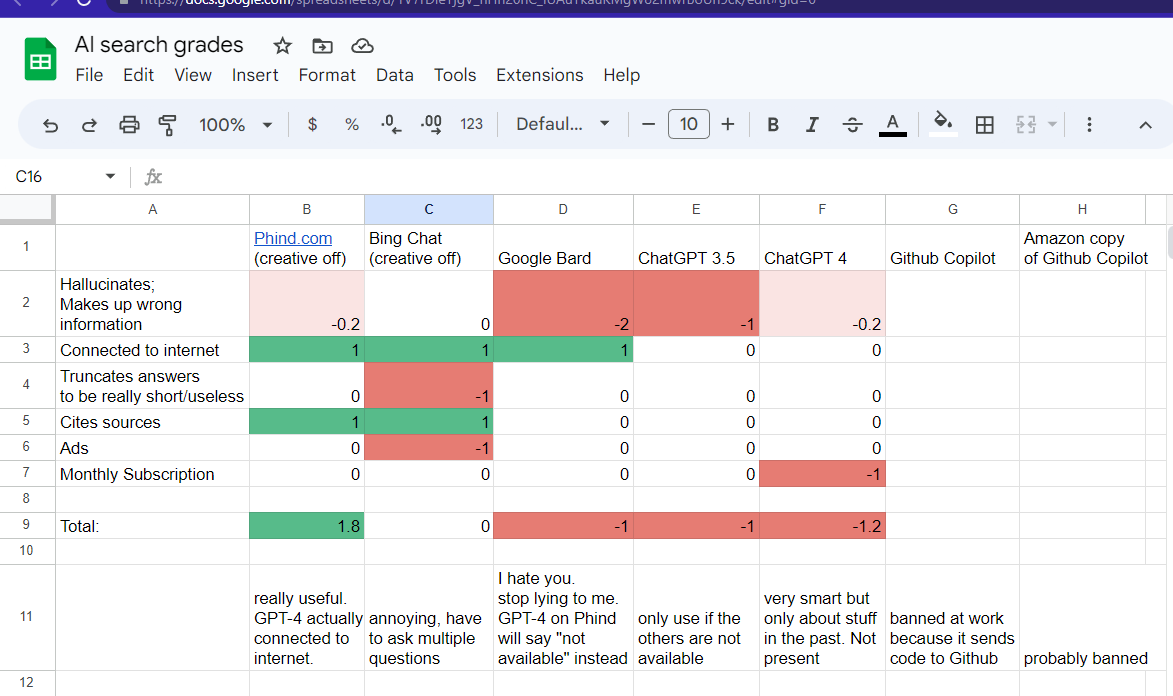
Task: Open the Google Sheets home icon
Action: (x=40, y=59)
